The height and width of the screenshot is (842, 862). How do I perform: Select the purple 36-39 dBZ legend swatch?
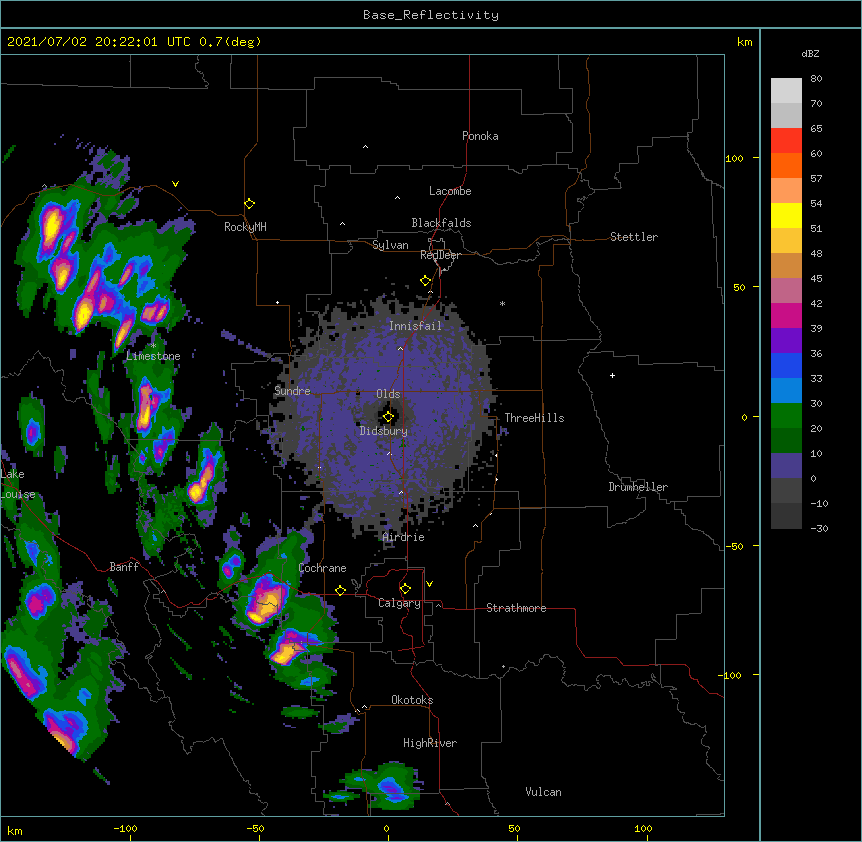coord(786,341)
